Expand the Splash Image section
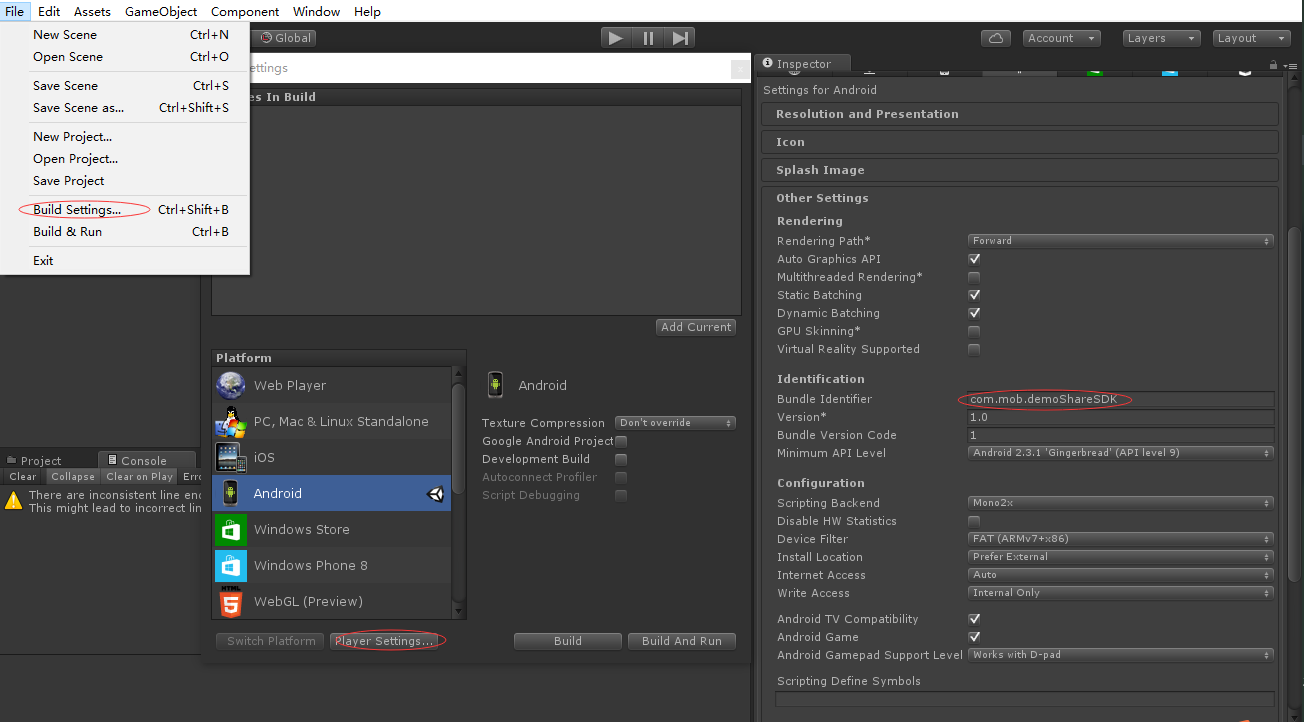 (x=1020, y=170)
